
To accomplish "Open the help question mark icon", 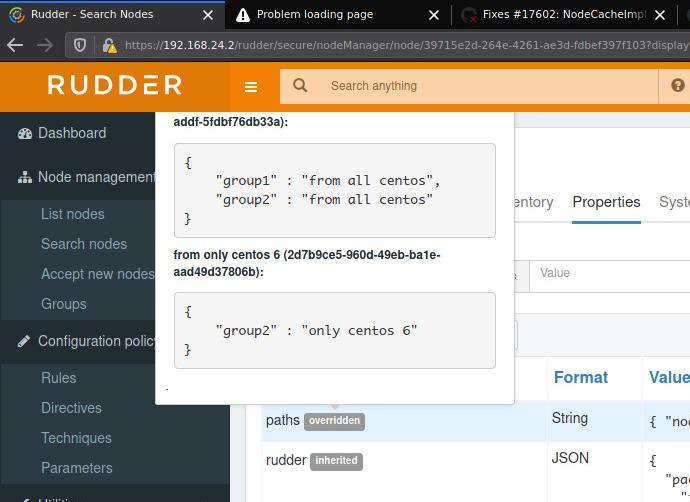I will [x=678, y=85].
